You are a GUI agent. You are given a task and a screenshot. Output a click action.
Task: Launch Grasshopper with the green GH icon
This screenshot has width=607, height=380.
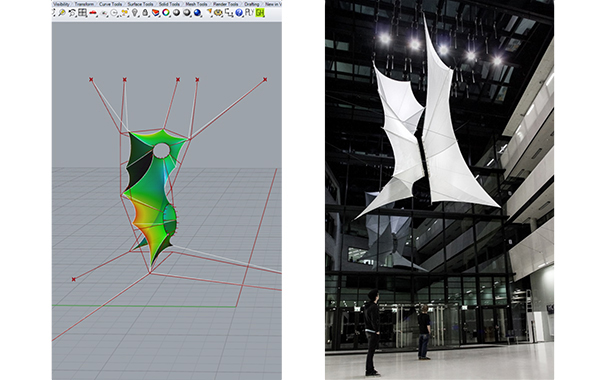pos(260,13)
